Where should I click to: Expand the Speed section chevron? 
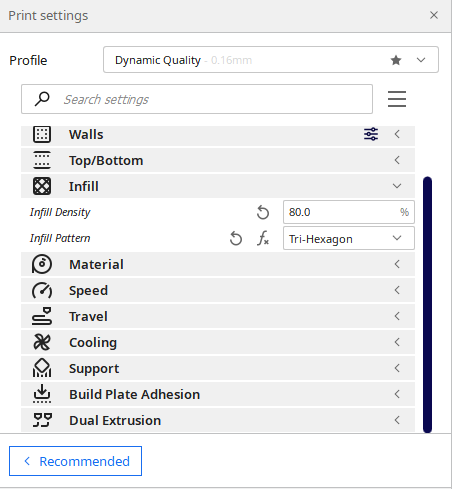[397, 290]
